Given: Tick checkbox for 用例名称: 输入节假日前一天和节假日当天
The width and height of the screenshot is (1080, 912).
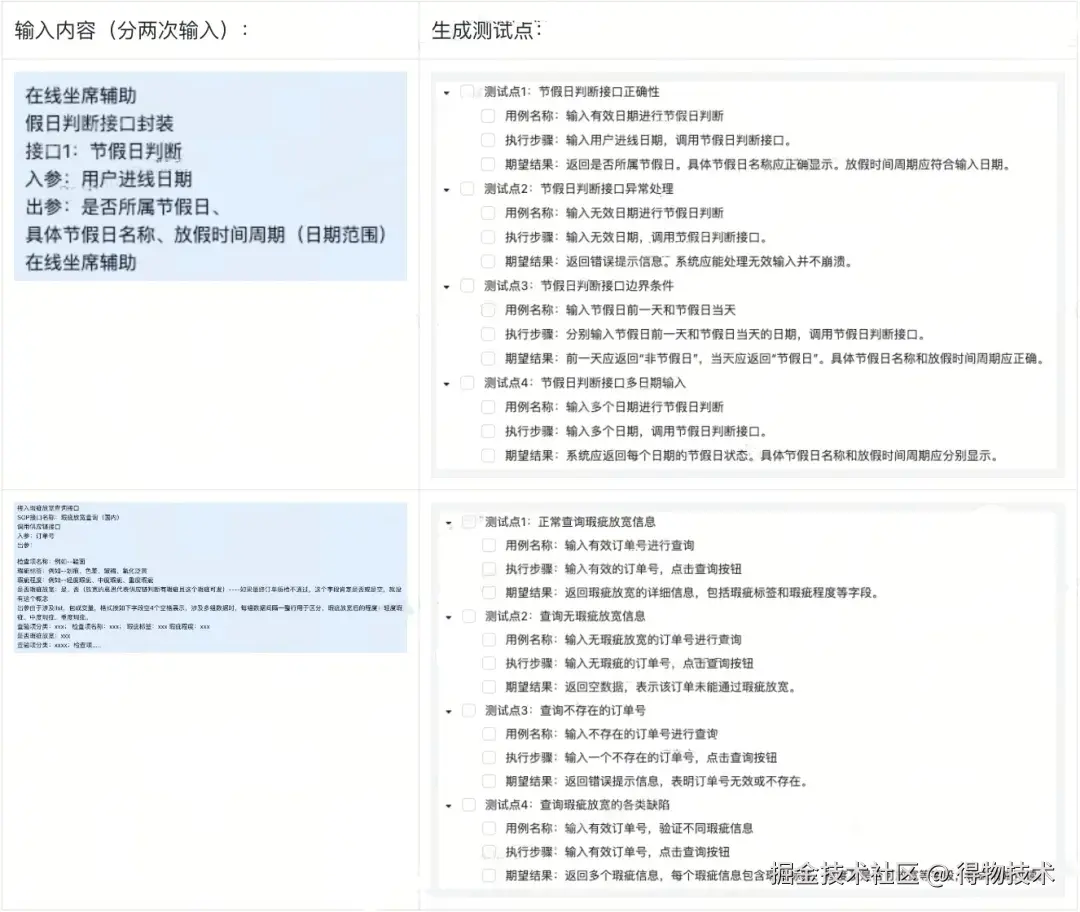Looking at the screenshot, I should 488,310.
